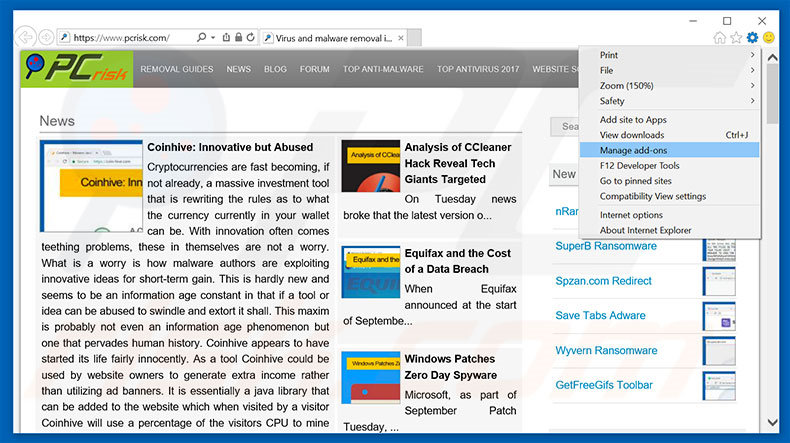Select Add site to Apps
Image resolution: width=790 pixels, height=443 pixels.
669,120
